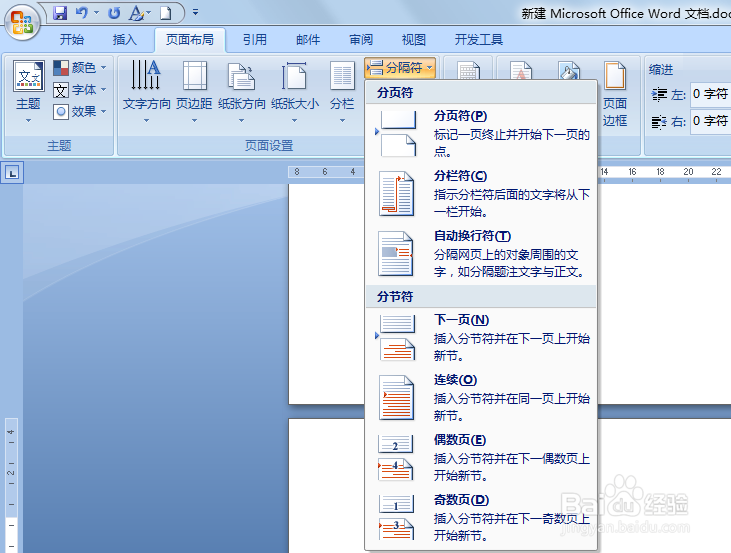Image resolution: width=731 pixels, height=553 pixels.
Task: Insert a 分栏符(C) column break
Action: pyautogui.click(x=481, y=194)
